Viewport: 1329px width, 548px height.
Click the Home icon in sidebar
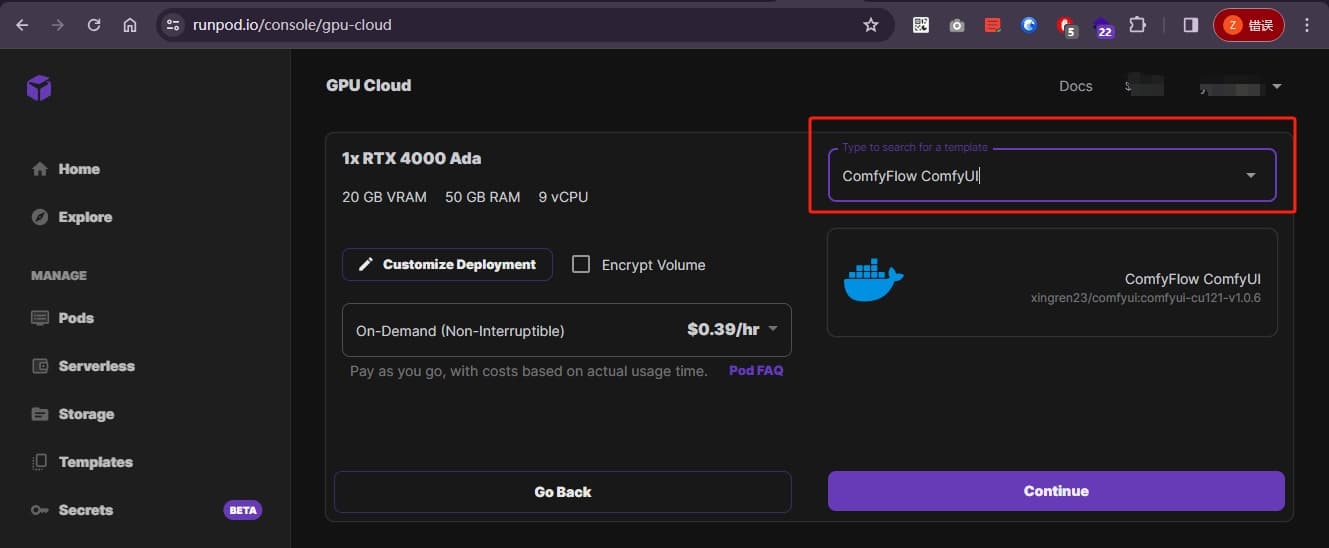(40, 169)
